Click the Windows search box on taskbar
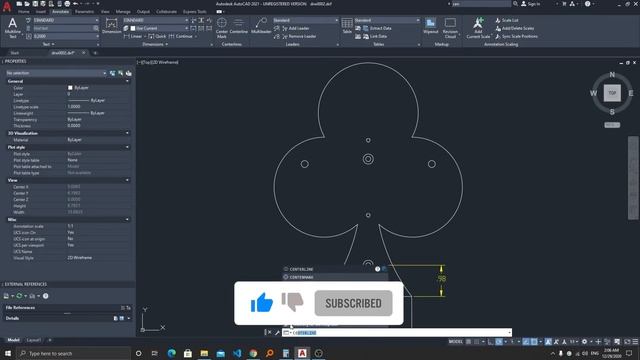The width and height of the screenshot is (640, 360). (x=73, y=353)
